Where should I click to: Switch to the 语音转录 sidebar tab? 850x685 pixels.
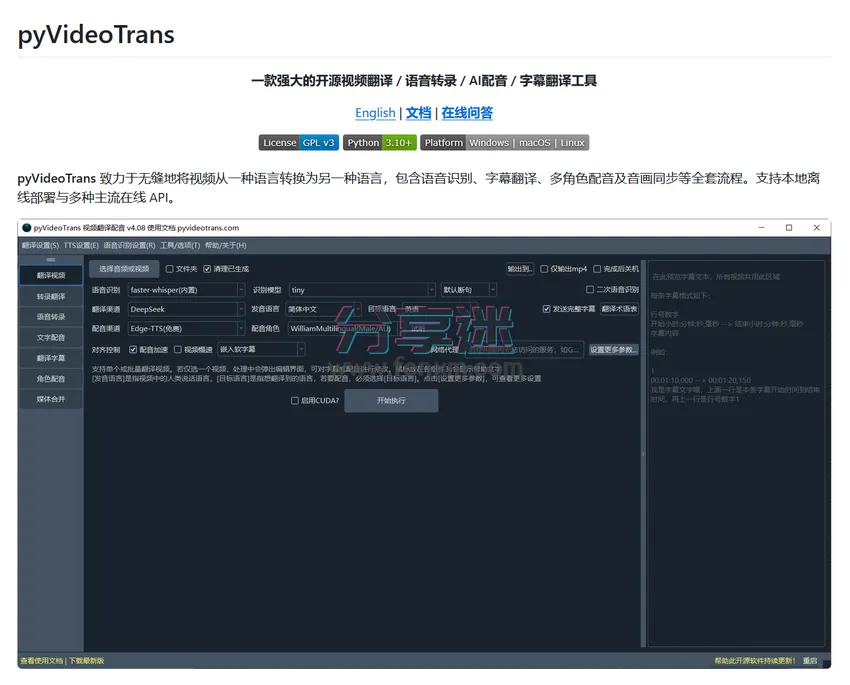coord(51,316)
